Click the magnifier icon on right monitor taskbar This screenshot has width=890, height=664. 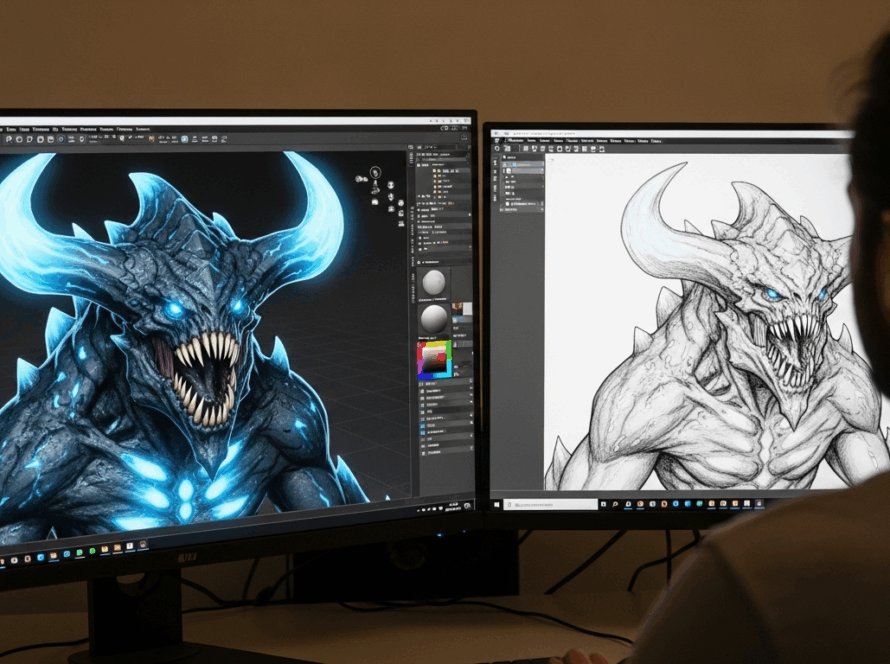tap(615, 504)
